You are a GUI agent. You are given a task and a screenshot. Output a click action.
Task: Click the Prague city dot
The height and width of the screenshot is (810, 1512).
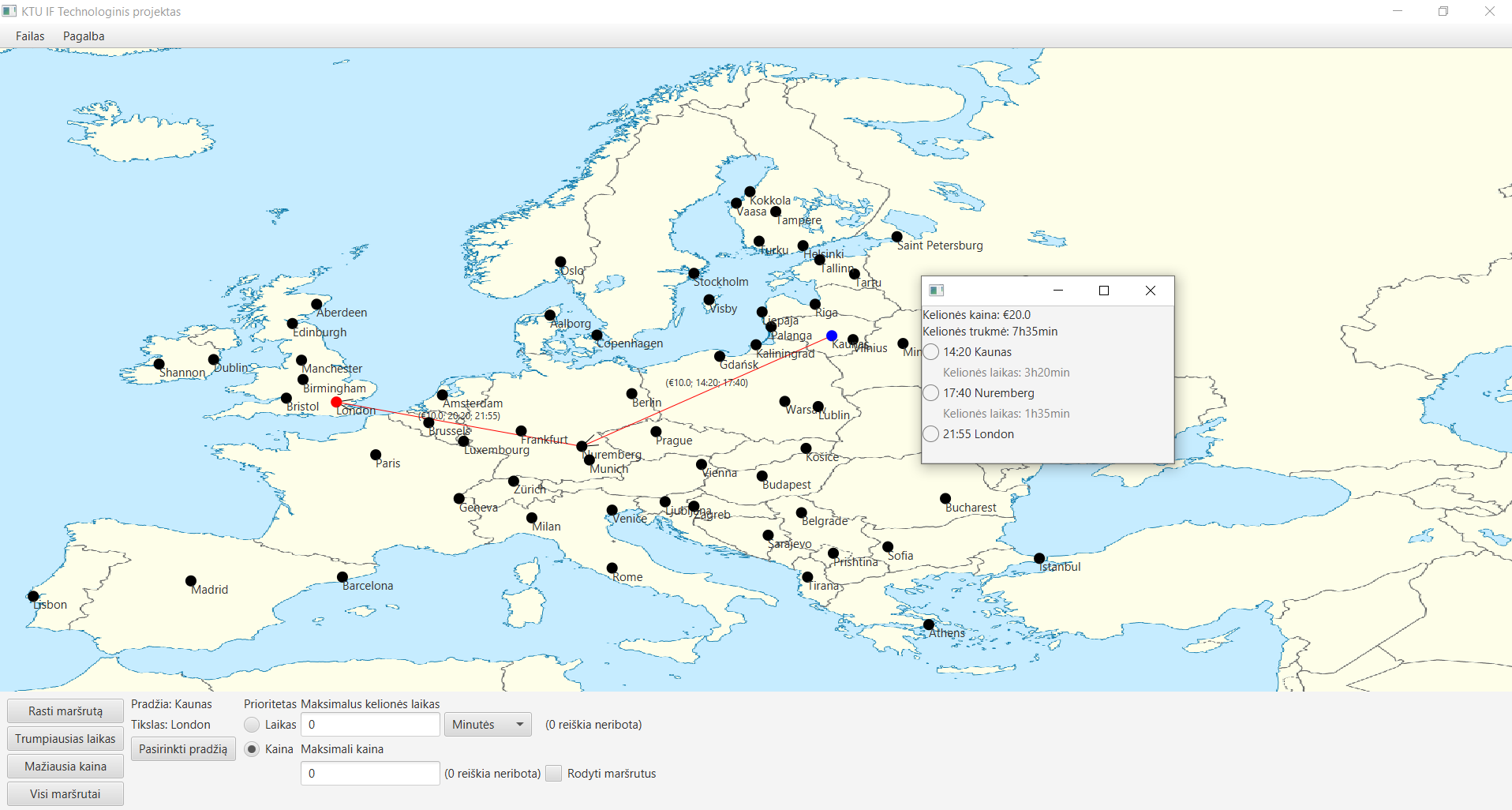656,432
